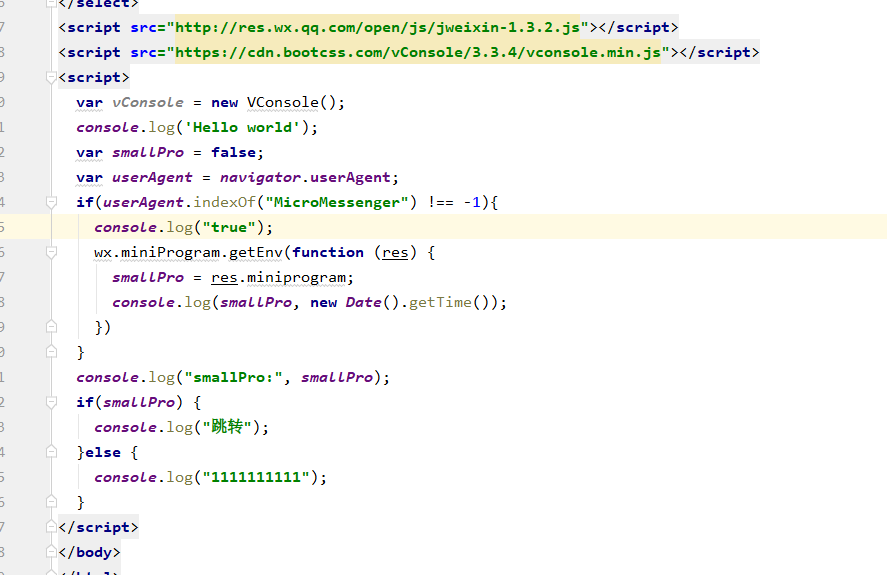Click fold-end marker on brace before </script>
This screenshot has width=887, height=575.
tap(51, 502)
